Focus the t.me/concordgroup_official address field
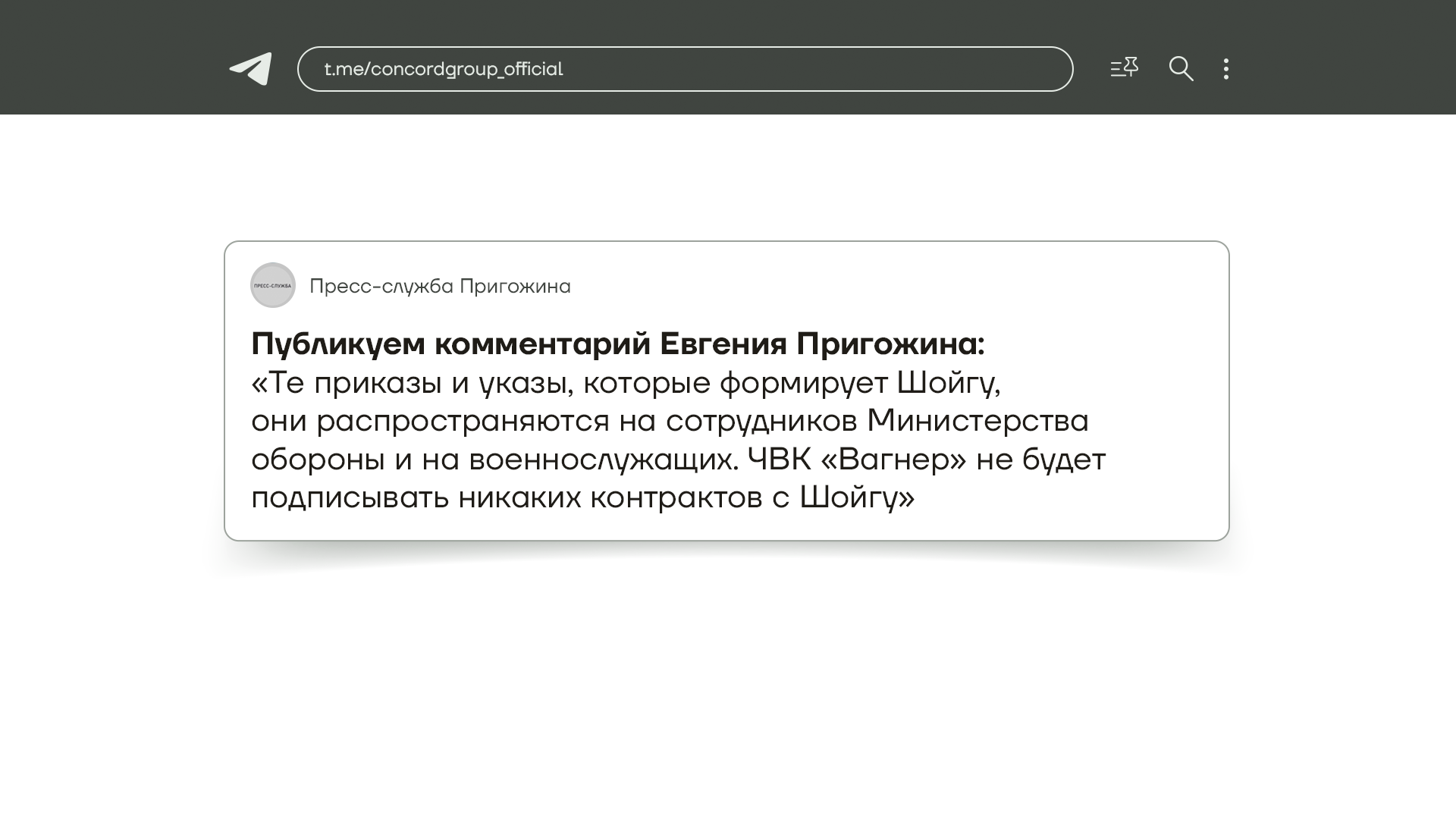Viewport: 1456px width, 819px height. pyautogui.click(x=444, y=69)
